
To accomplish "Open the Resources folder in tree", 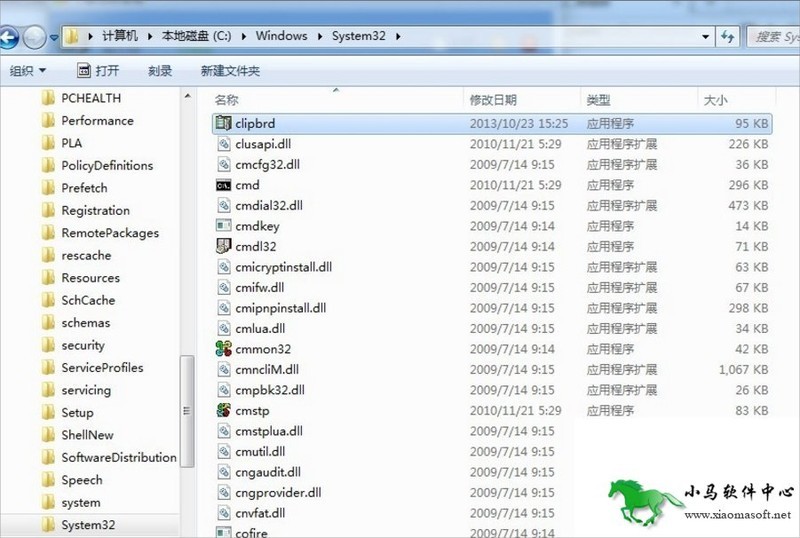I will click(81, 278).
